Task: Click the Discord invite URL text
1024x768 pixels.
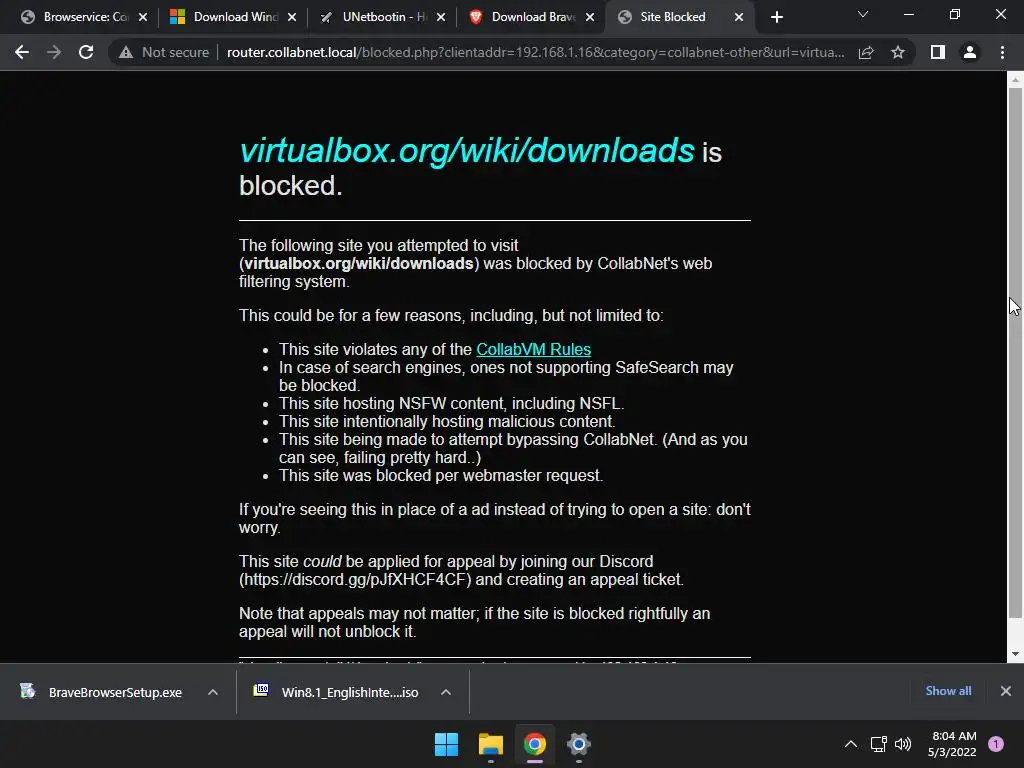Action: (355, 579)
